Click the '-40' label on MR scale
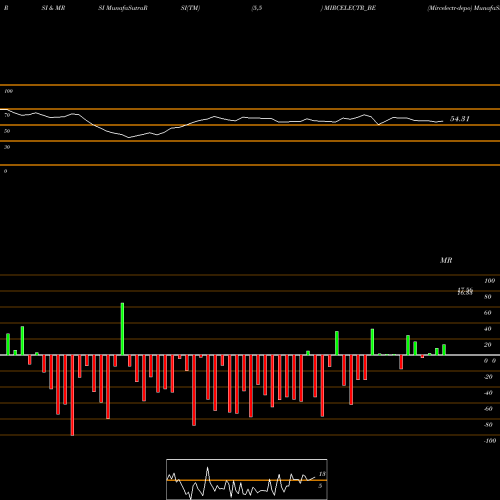Image resolution: width=500 pixels, height=500 pixels. tap(488, 393)
